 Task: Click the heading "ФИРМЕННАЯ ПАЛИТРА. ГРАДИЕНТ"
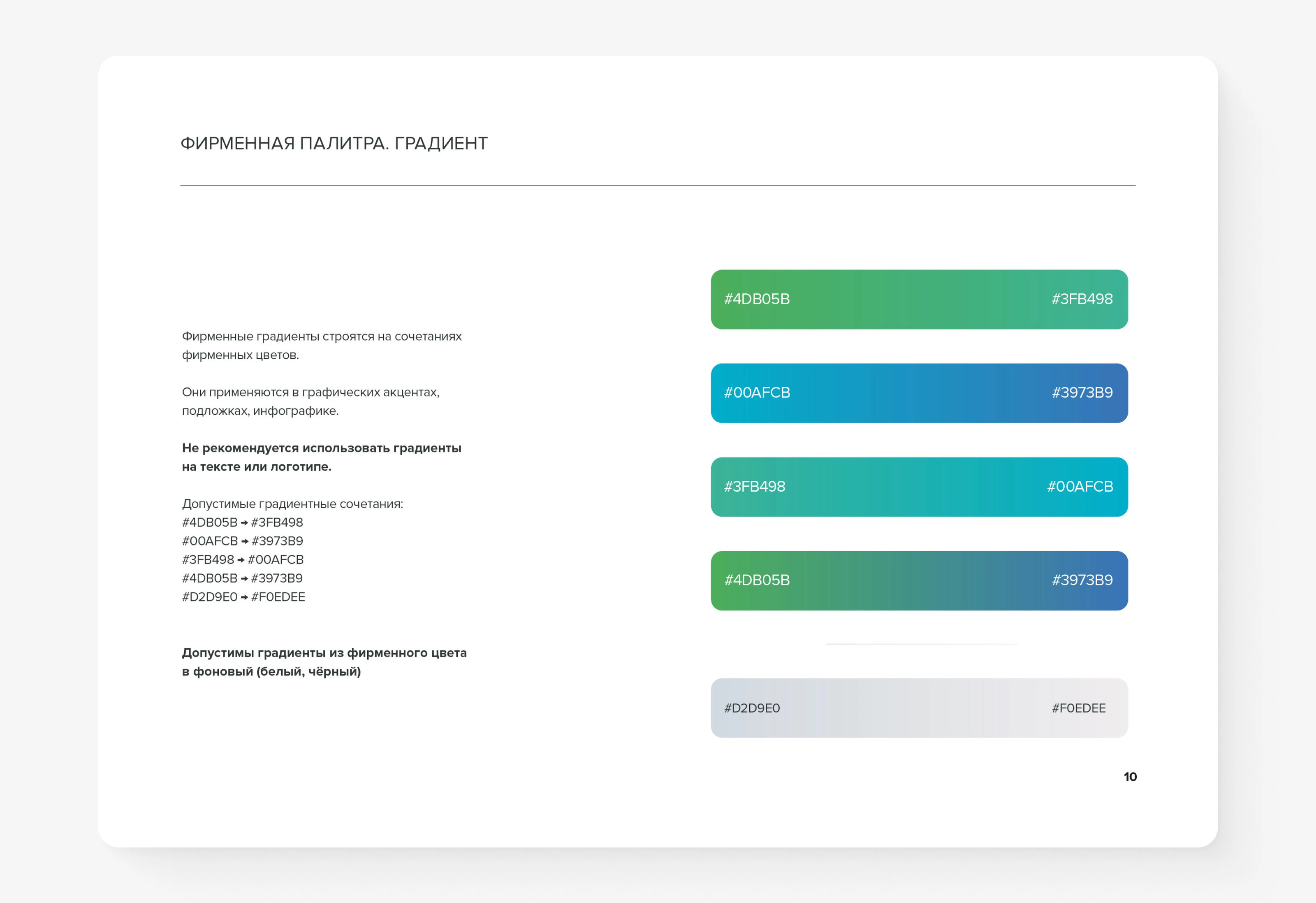pyautogui.click(x=334, y=143)
